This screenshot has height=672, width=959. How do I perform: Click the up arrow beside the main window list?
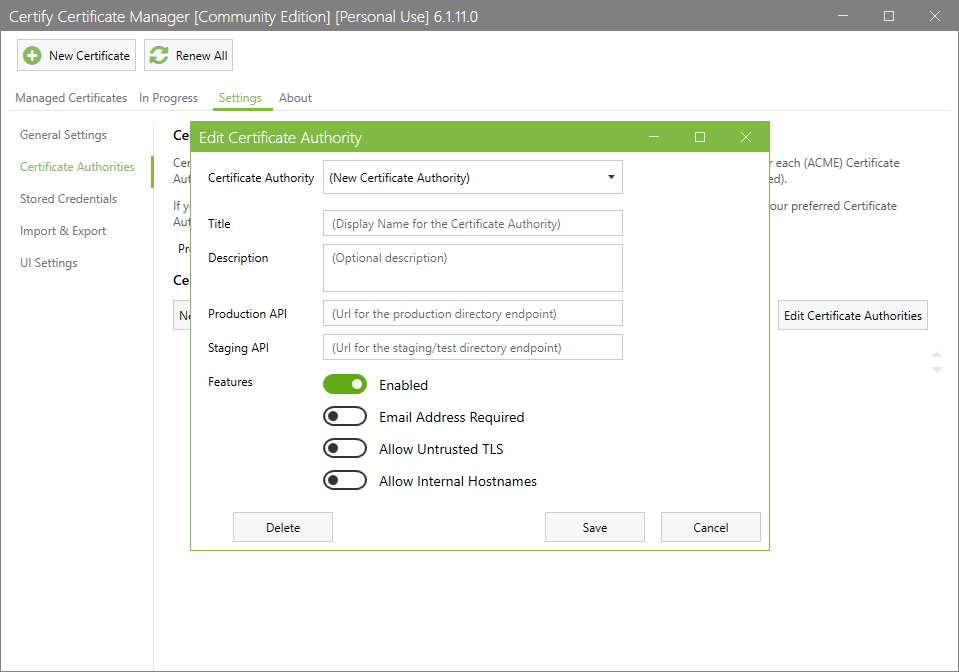936,355
